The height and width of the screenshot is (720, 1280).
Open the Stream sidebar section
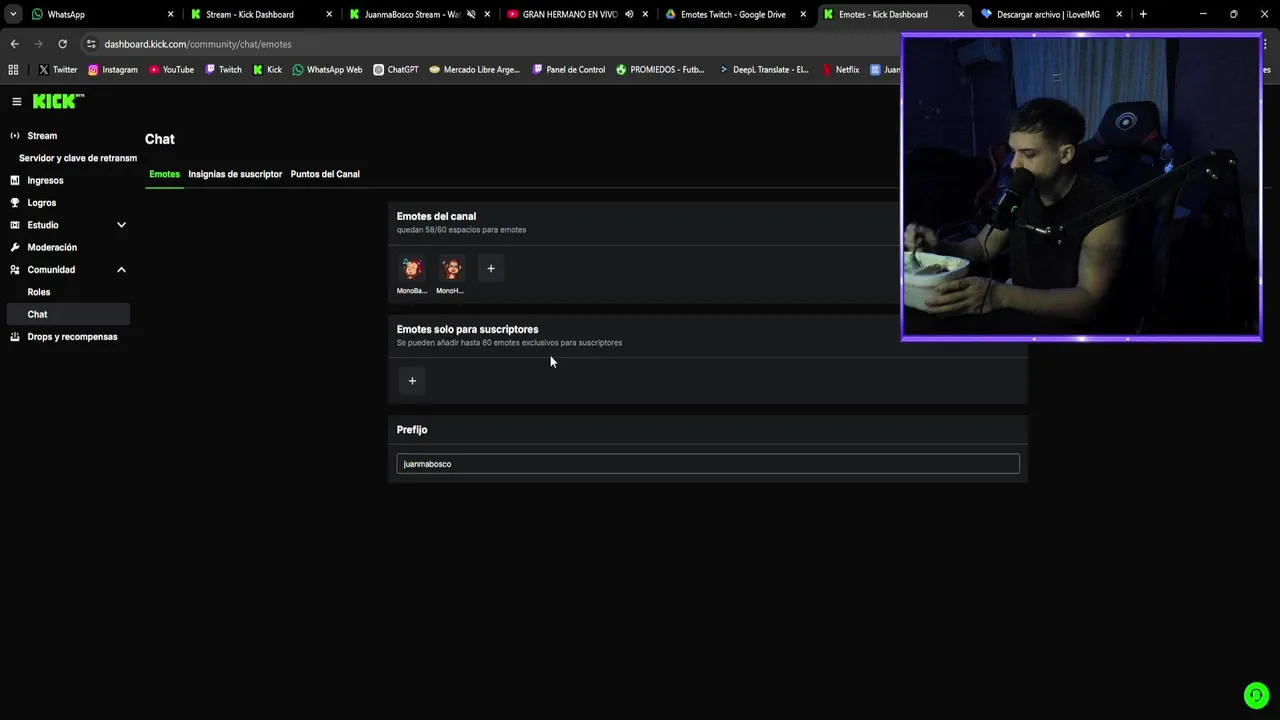42,136
